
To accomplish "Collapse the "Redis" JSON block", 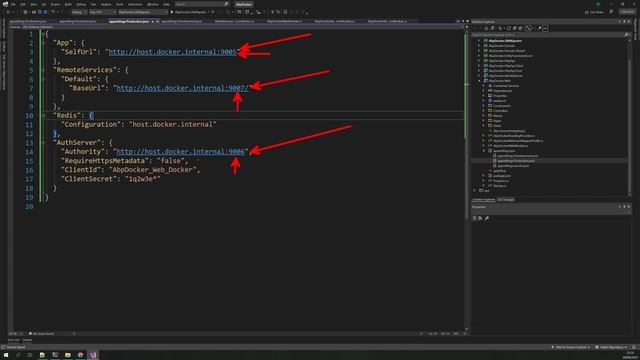I will point(43,115).
